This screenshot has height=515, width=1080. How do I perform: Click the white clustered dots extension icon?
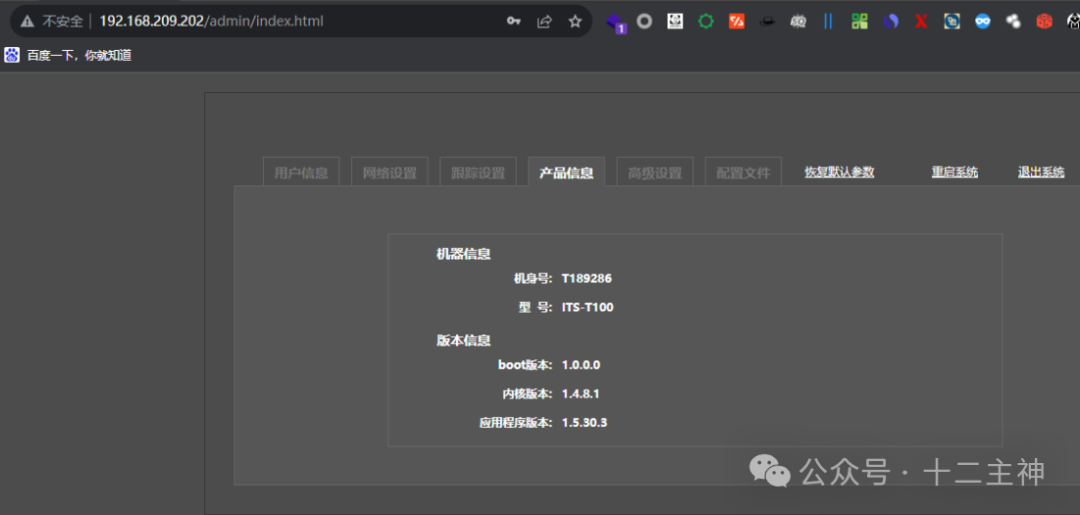click(x=1013, y=21)
